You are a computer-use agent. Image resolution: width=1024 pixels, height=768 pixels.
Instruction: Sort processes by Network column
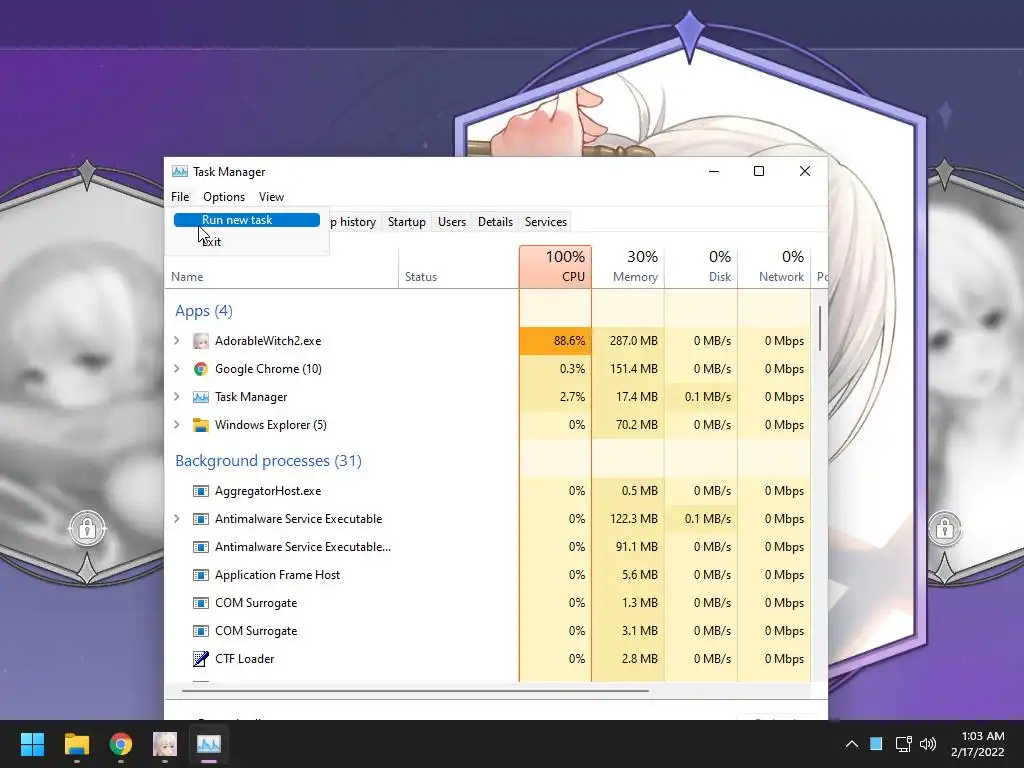coord(775,267)
